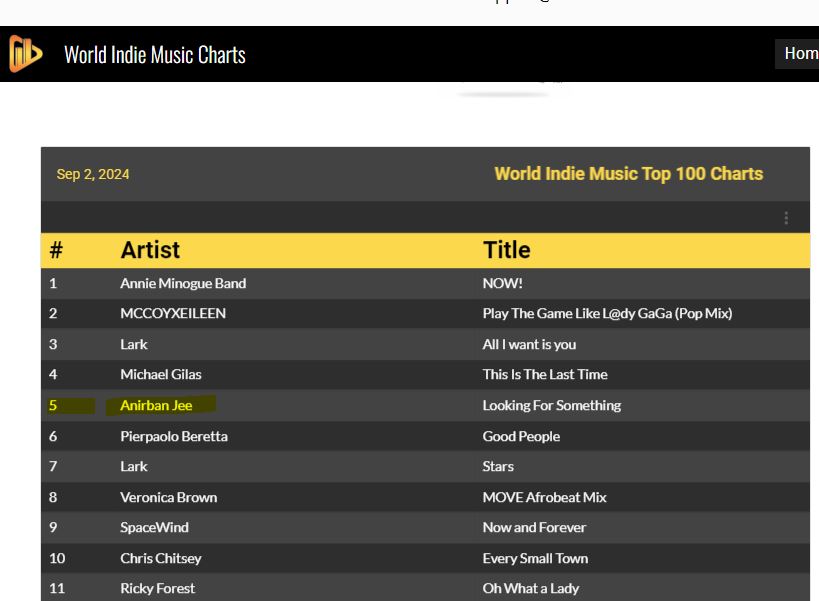Select the MCCOYXEILEEN artist entry
The height and width of the screenshot is (601, 819).
click(173, 313)
